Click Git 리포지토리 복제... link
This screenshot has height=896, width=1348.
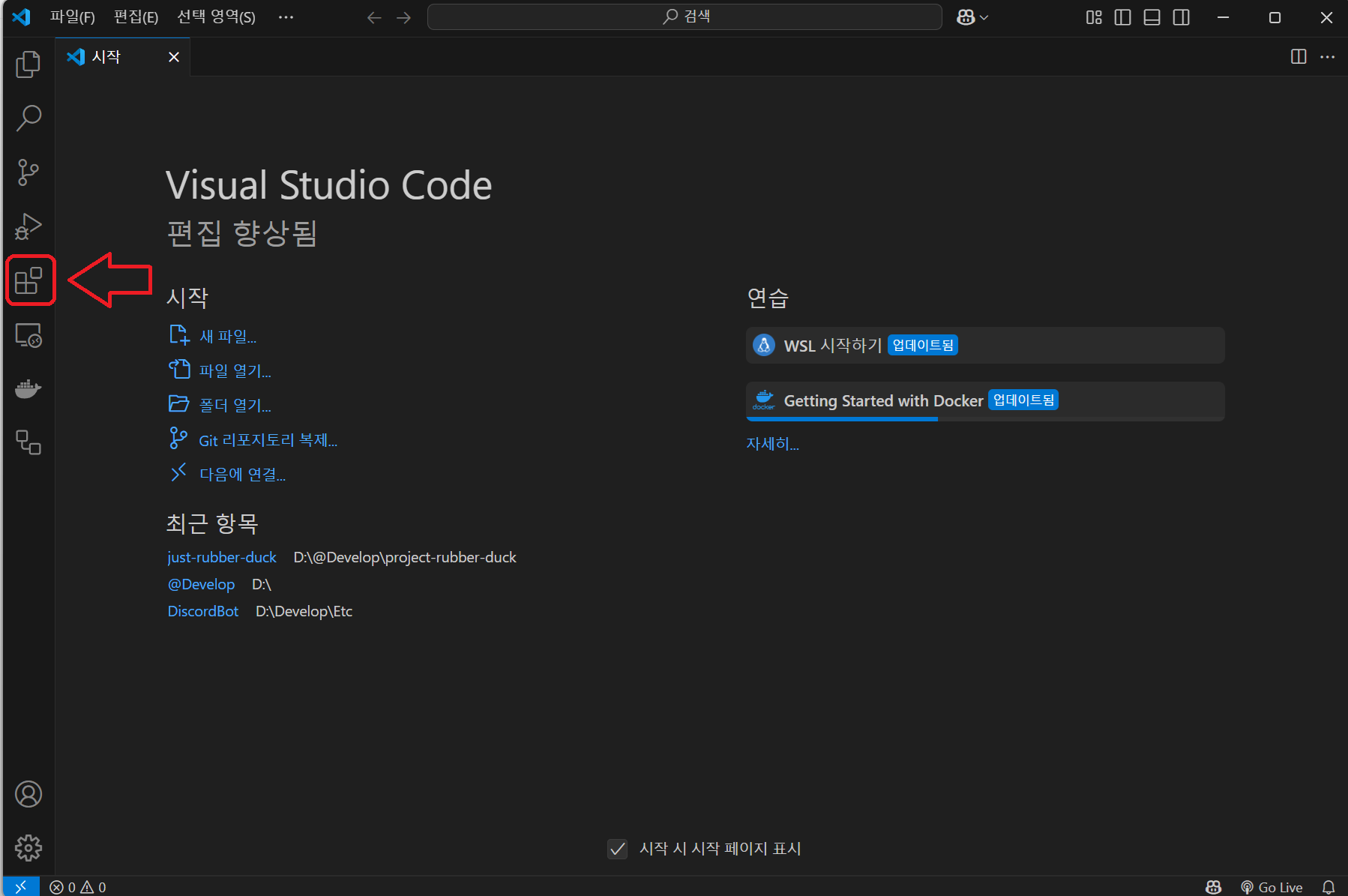point(268,440)
